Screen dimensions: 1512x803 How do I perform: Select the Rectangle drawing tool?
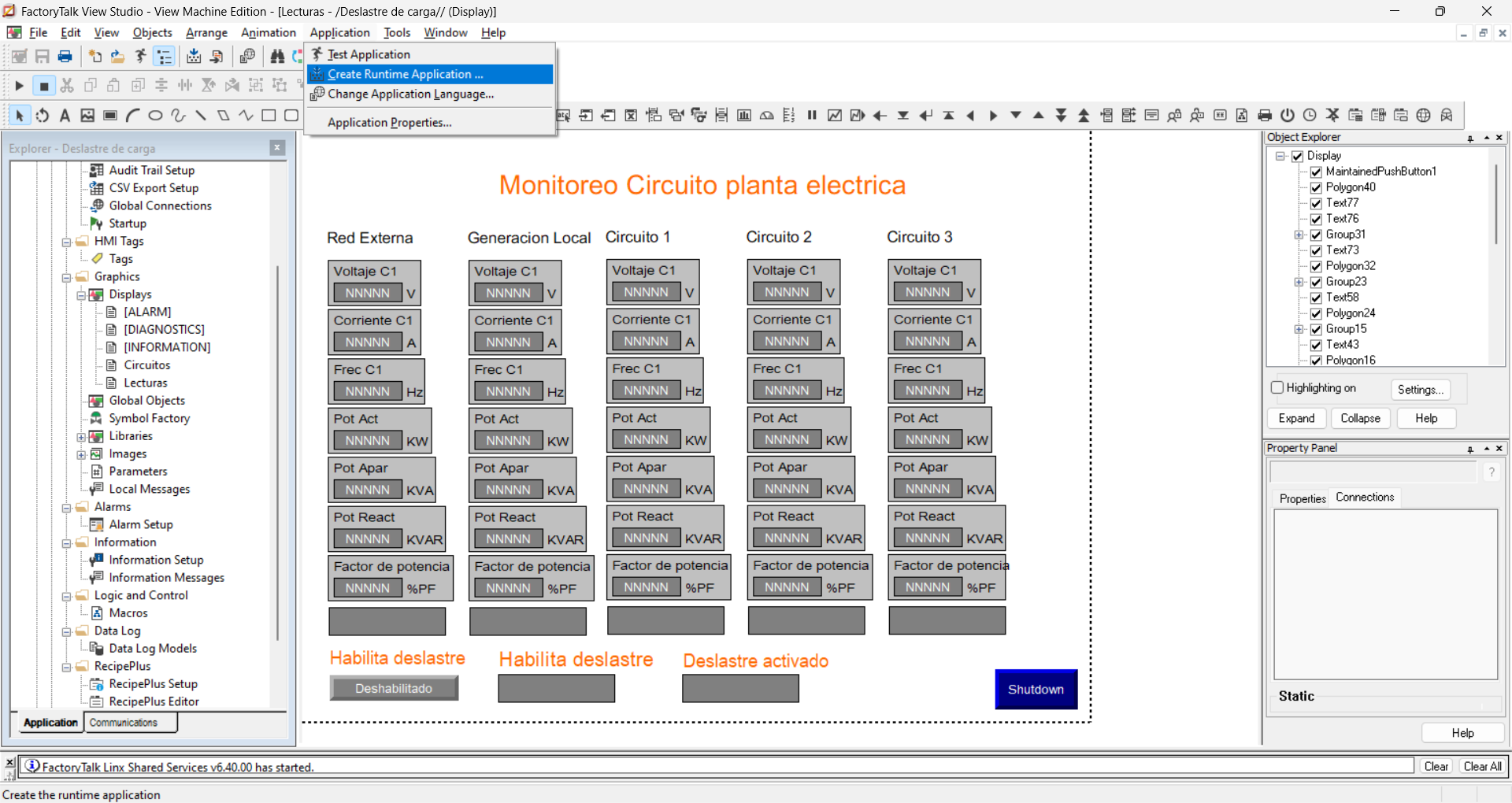tap(269, 116)
